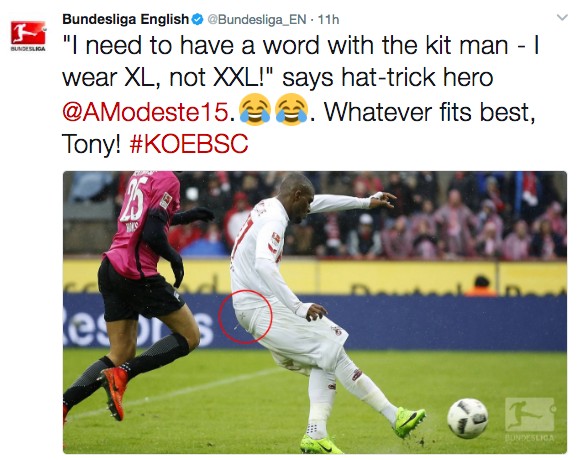Click the neon green boot kicking
This screenshot has width=577, height=460.
pos(408,422)
